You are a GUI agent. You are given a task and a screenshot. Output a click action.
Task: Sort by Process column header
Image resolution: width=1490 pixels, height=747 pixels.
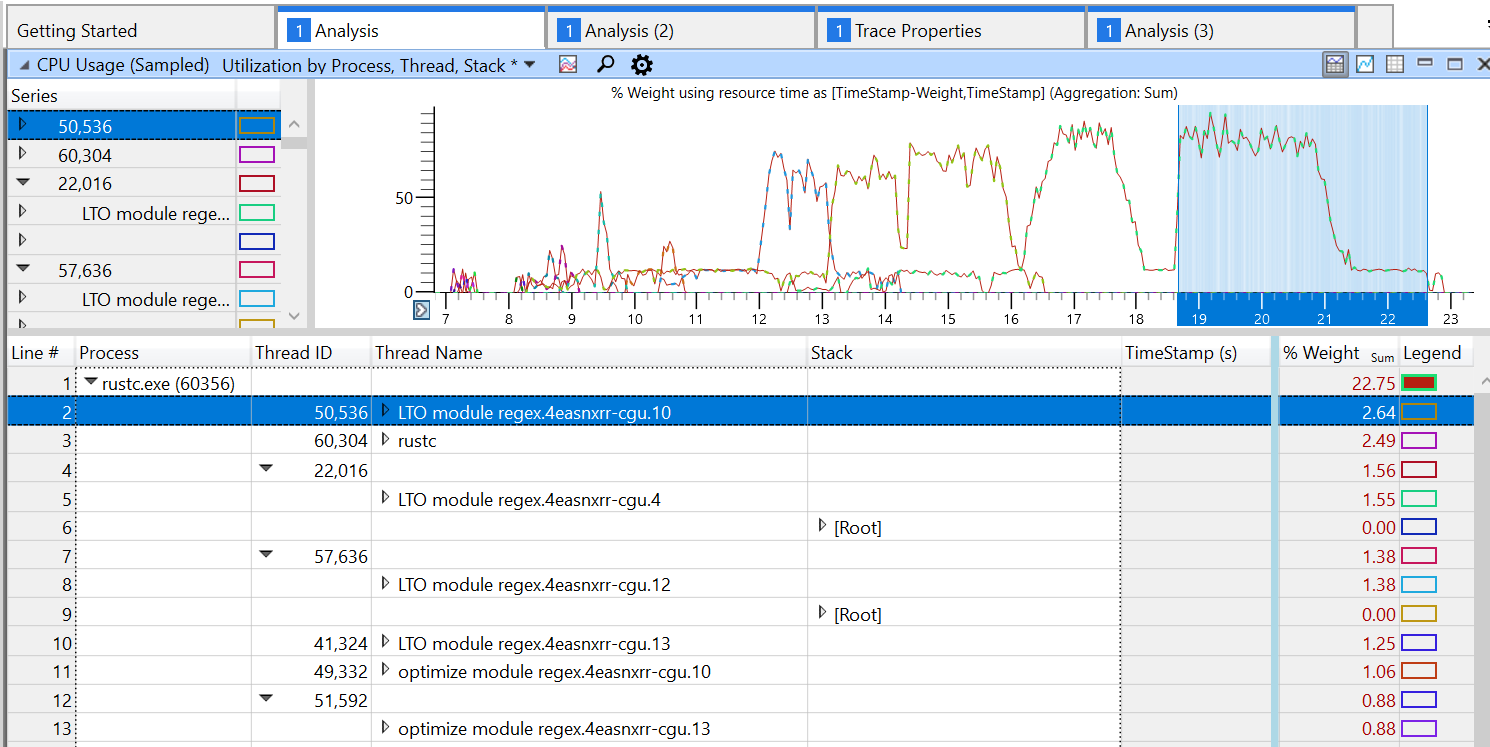pos(163,353)
